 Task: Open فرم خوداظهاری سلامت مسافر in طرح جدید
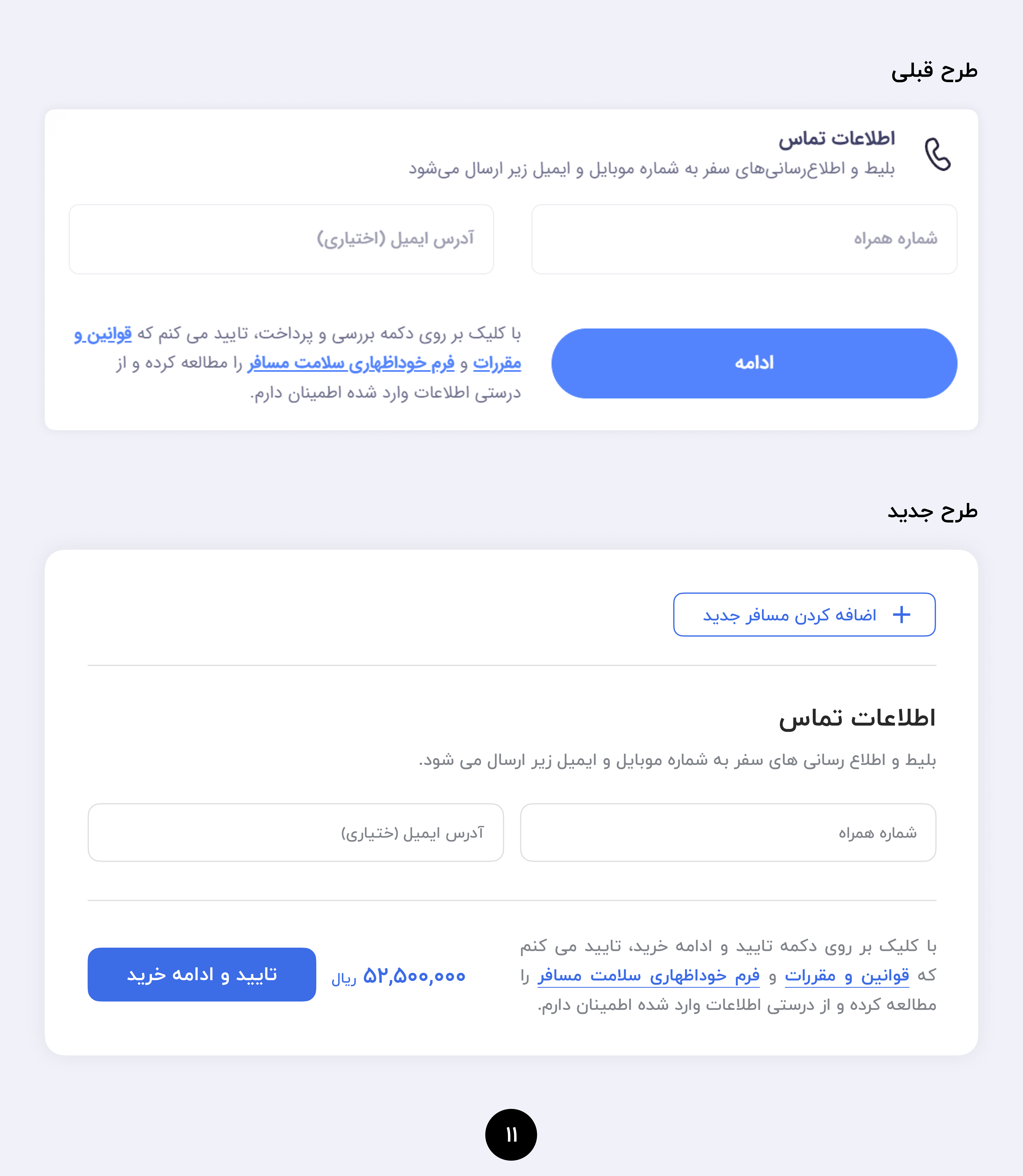[x=648, y=976]
